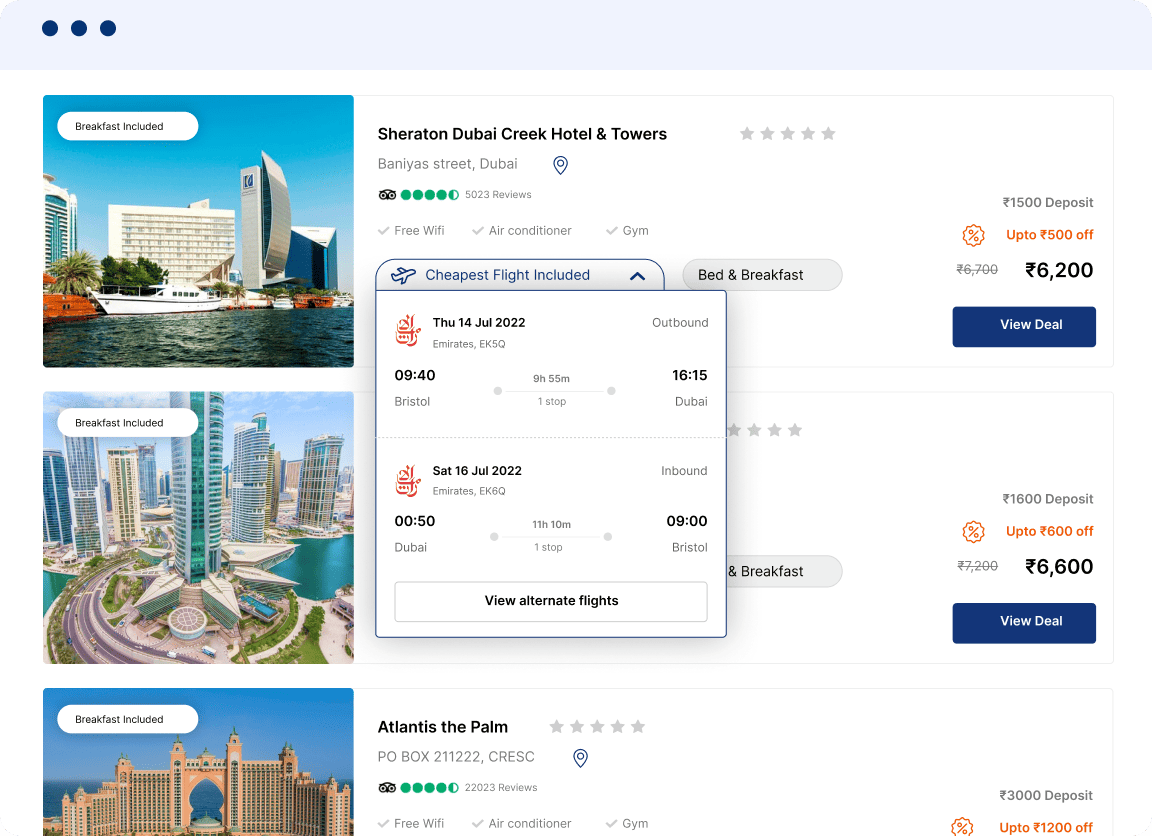
Task: Click the fifth star of Sheraton rating
Action: [x=828, y=134]
